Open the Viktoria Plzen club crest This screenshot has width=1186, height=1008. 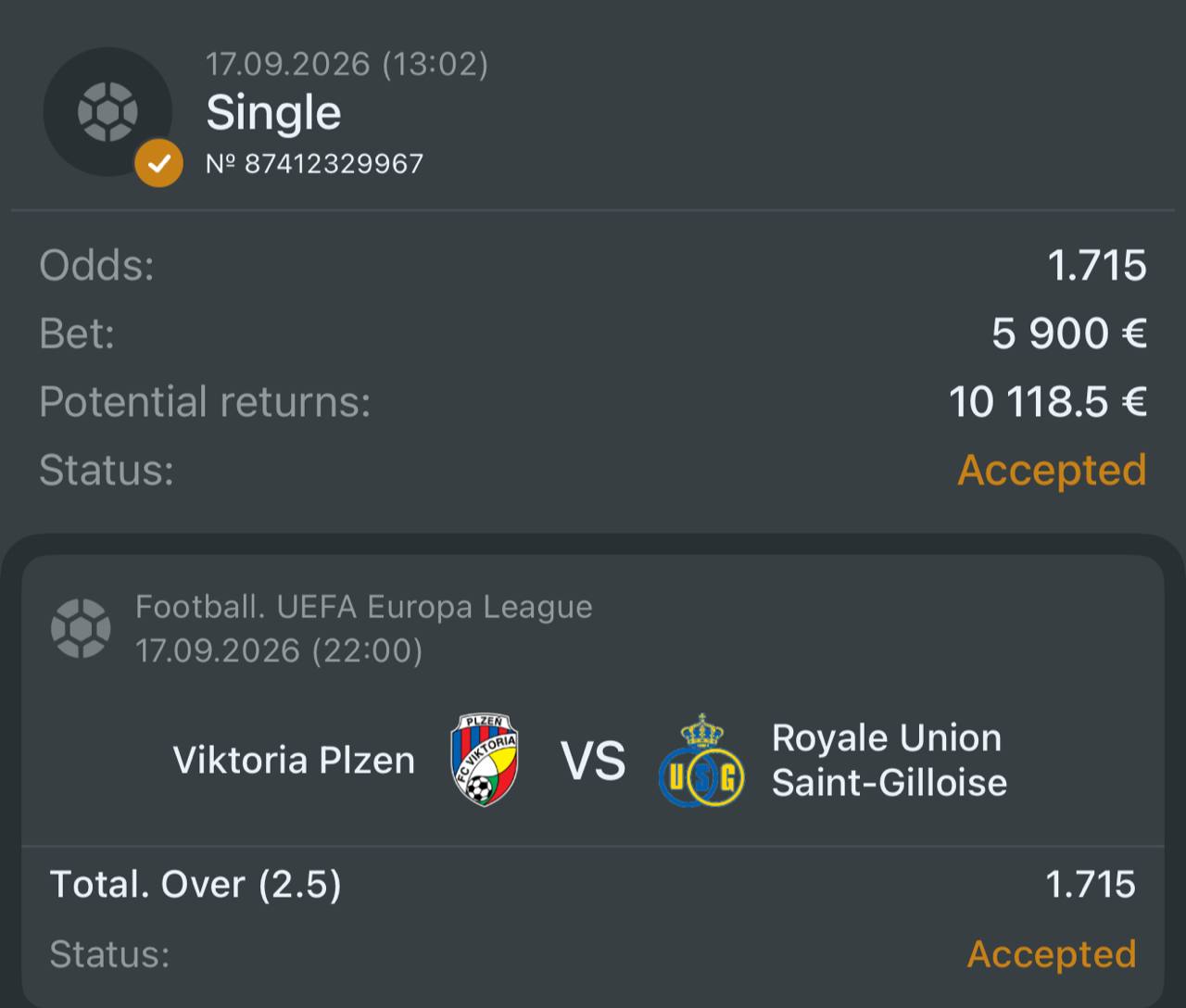click(484, 760)
